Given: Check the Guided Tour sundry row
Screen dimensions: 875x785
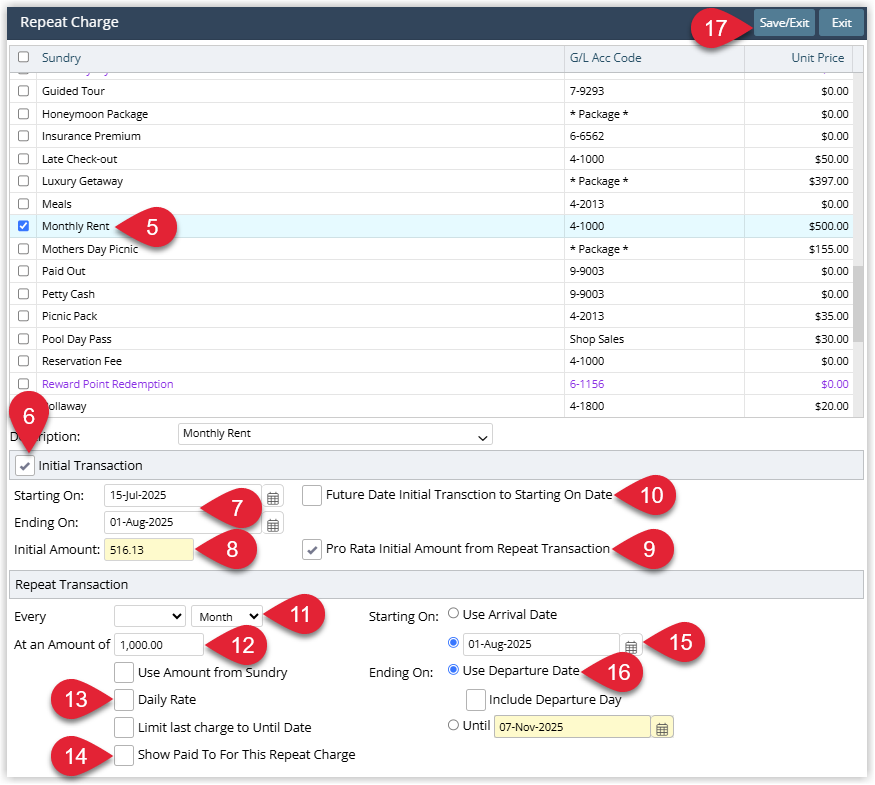Looking at the screenshot, I should pyautogui.click(x=23, y=91).
